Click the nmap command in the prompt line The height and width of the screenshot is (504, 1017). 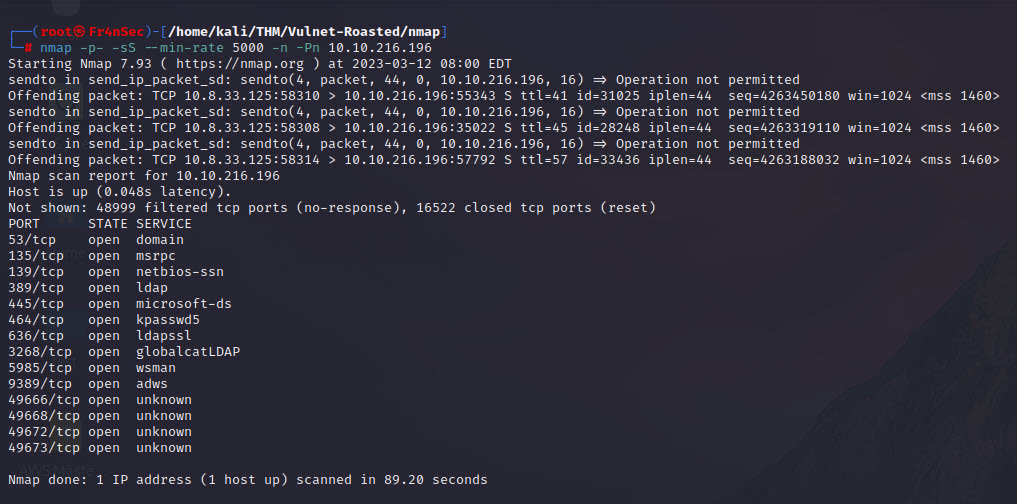[55, 48]
